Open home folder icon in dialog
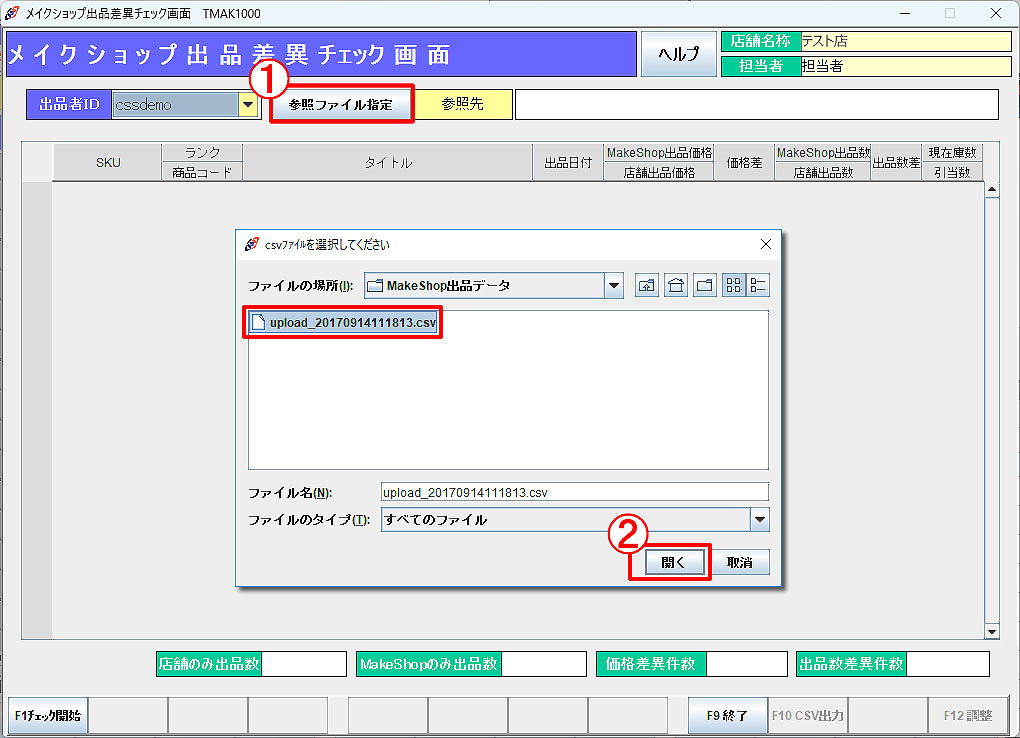 676,285
